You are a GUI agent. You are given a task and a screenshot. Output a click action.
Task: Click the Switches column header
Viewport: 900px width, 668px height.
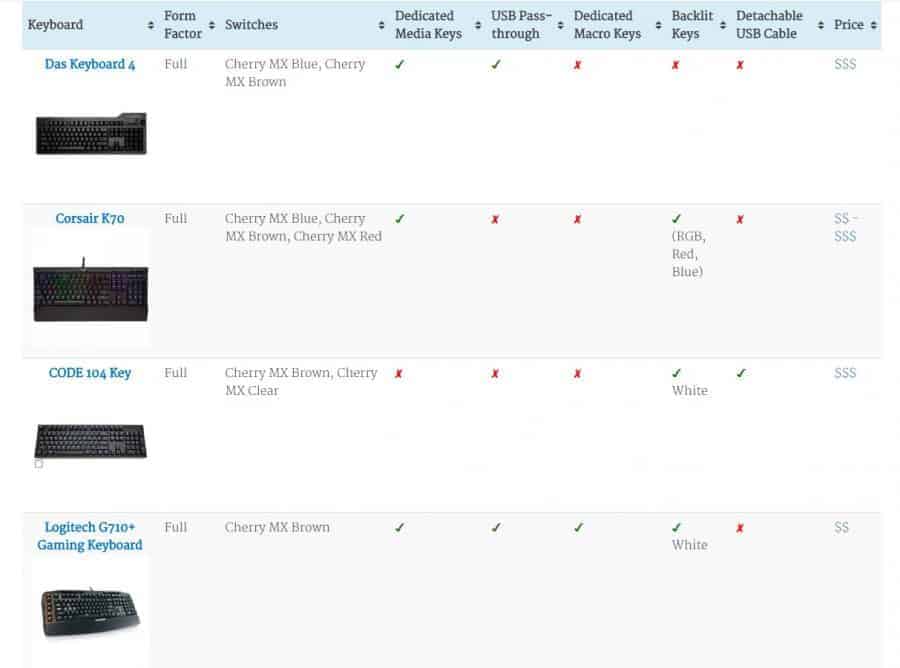pyautogui.click(x=251, y=25)
